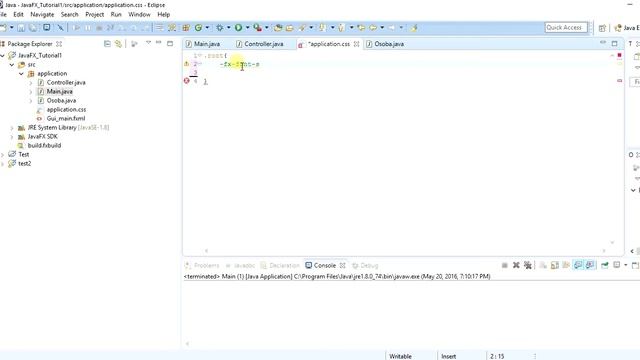Viewport: 640px width, 360px height.
Task: Expand the JavaFX SDK node
Action: pyautogui.click(x=12, y=137)
